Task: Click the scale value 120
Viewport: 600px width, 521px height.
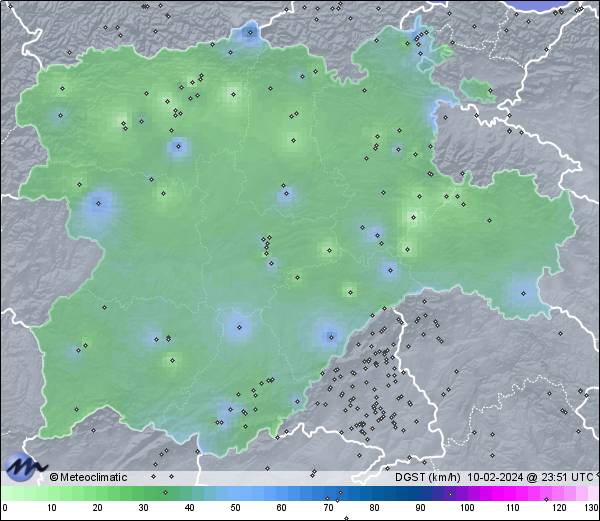Action: click(559, 508)
